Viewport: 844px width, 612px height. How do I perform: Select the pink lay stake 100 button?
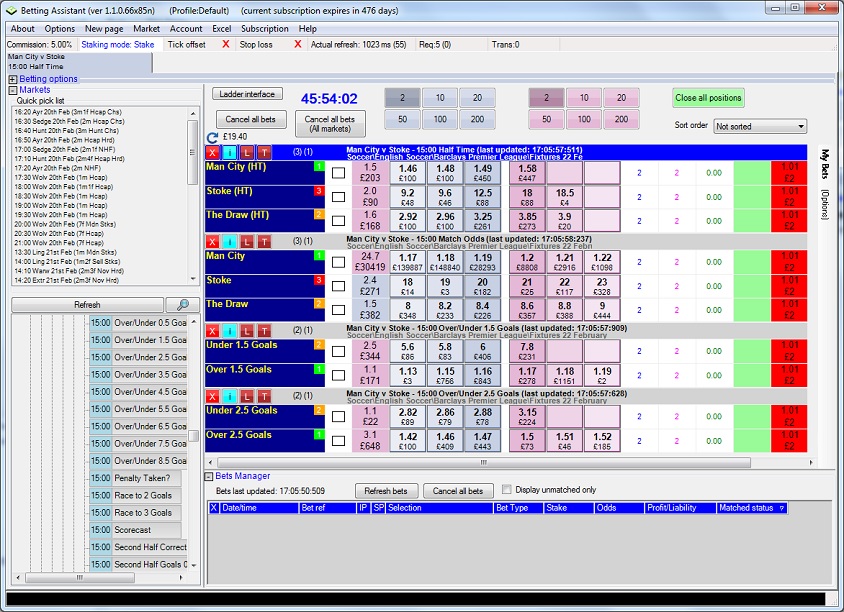pyautogui.click(x=584, y=119)
